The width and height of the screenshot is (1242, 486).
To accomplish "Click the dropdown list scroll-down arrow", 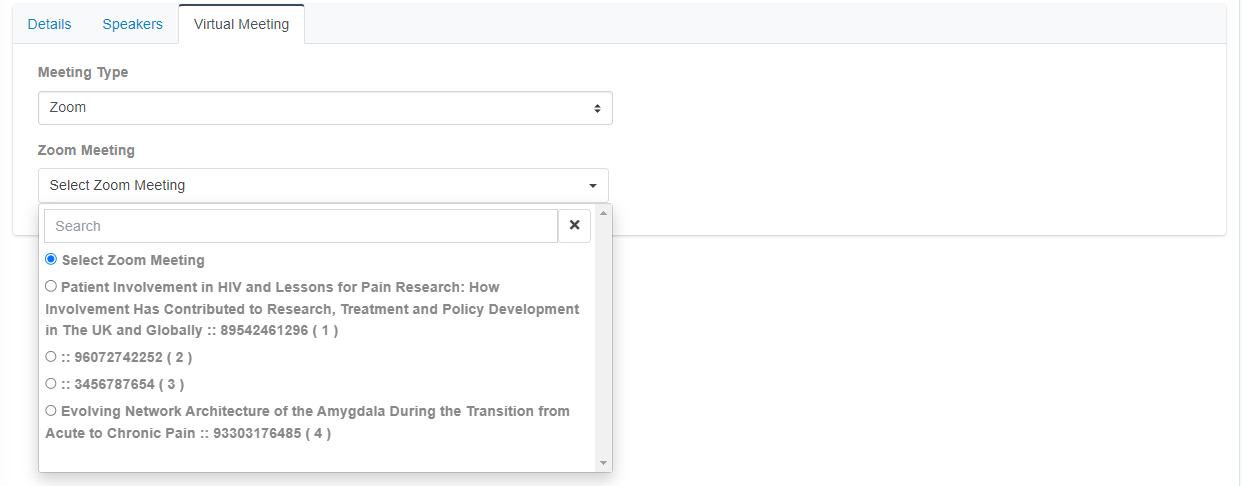I will click(602, 463).
